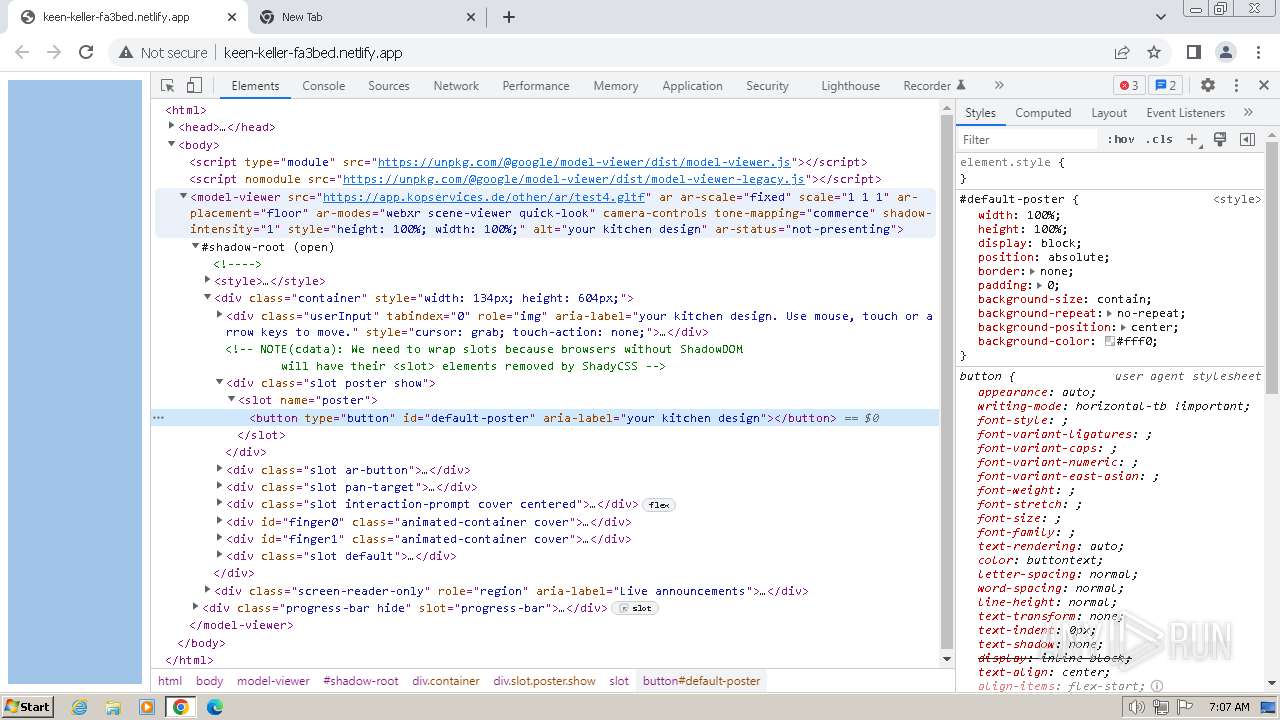Bookmark this page with star icon
This screenshot has height=720, width=1280.
pos(1154,52)
